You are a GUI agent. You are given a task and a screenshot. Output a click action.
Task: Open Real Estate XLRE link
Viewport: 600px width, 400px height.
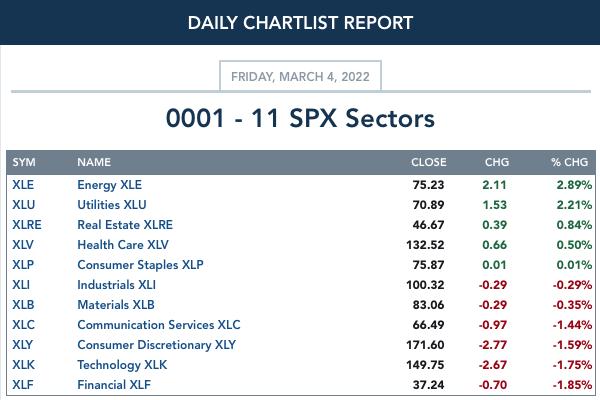125,225
